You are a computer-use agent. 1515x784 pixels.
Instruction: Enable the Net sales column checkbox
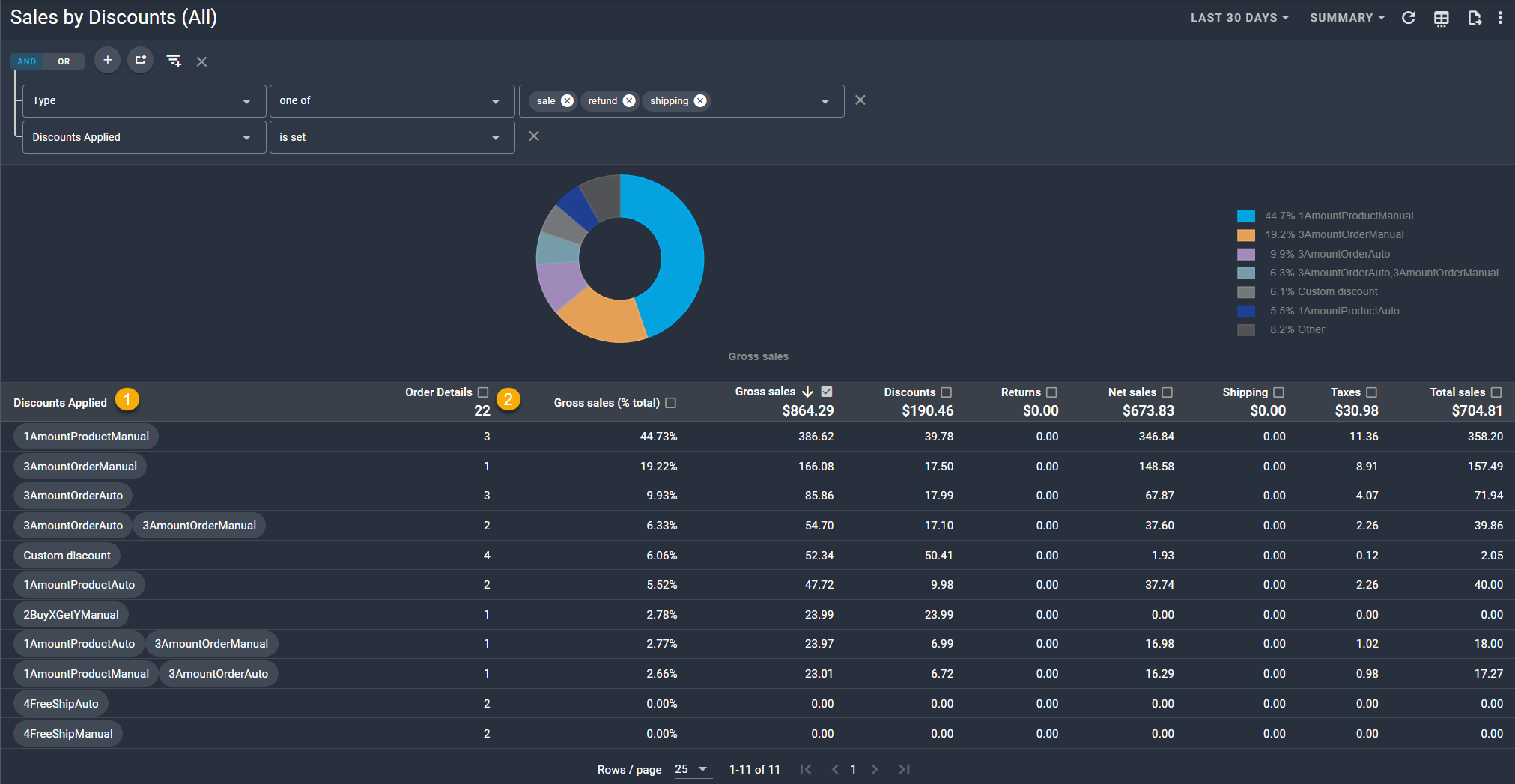click(x=1167, y=392)
